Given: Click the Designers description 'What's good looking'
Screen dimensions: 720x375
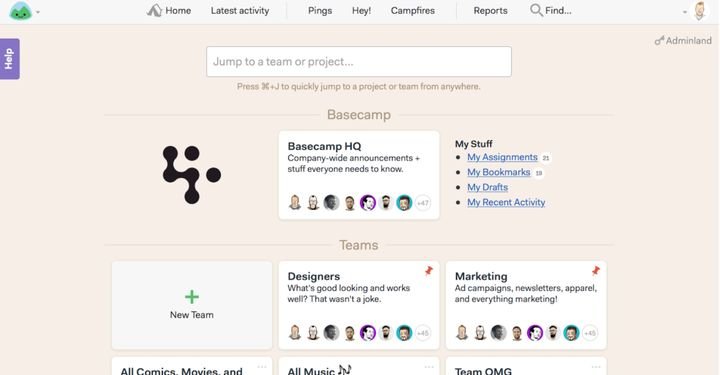Looking at the screenshot, I should (x=349, y=294).
